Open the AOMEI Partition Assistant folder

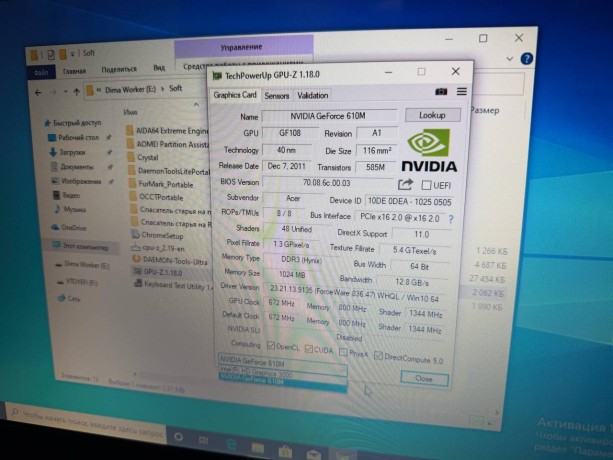(168, 144)
